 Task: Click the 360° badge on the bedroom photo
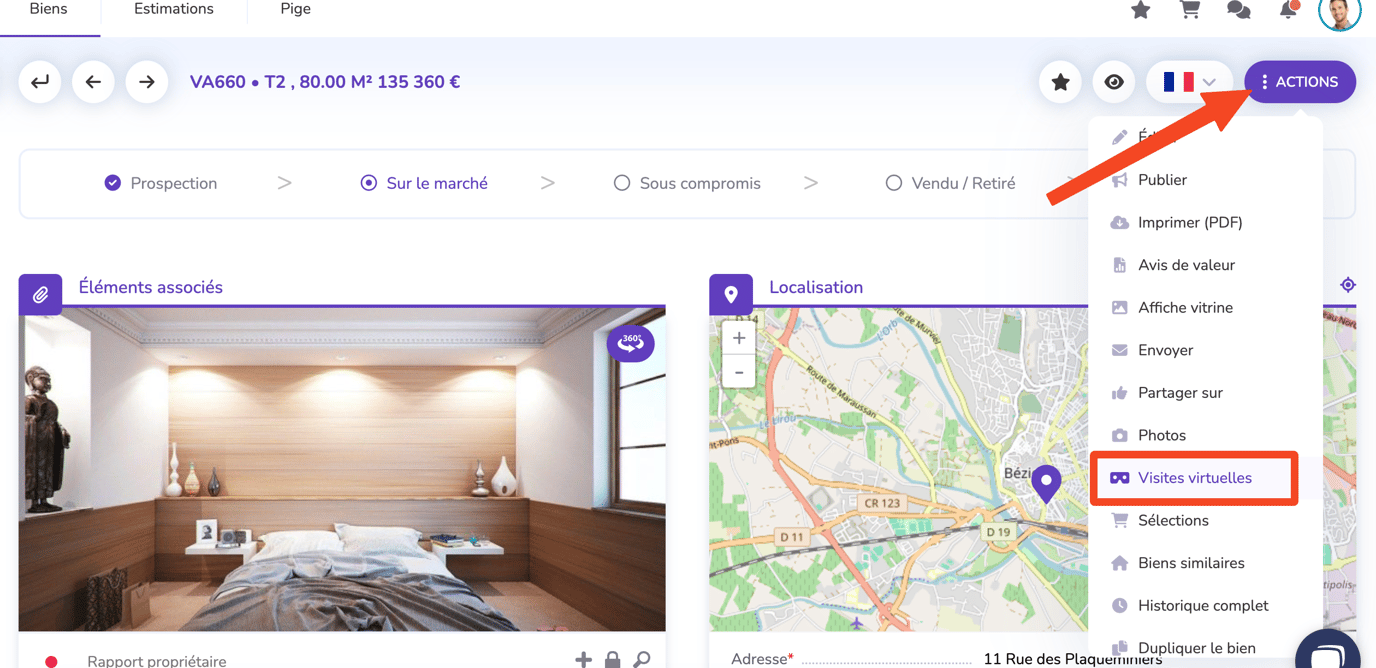point(630,343)
